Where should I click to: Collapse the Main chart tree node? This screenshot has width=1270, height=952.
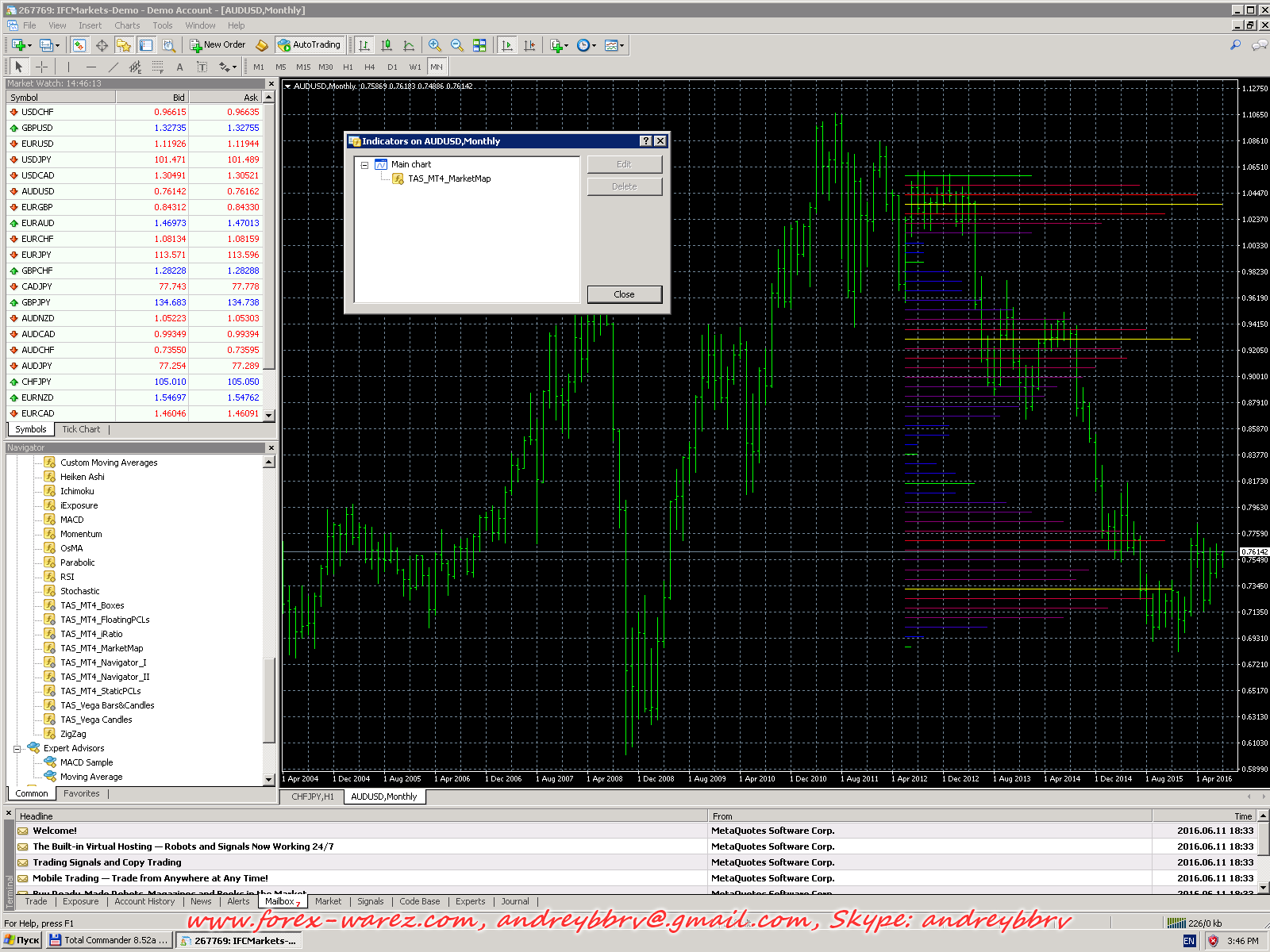click(x=365, y=165)
